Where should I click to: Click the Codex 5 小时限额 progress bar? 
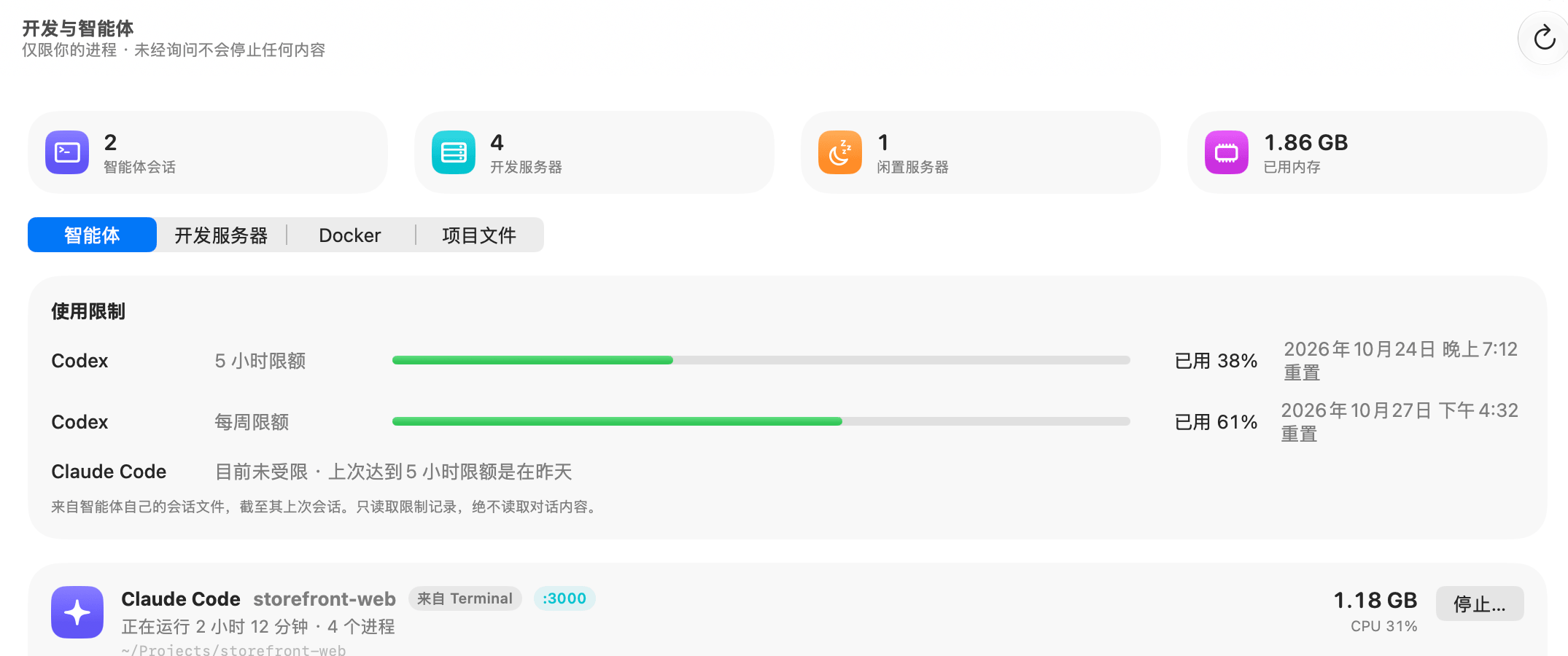coord(761,360)
